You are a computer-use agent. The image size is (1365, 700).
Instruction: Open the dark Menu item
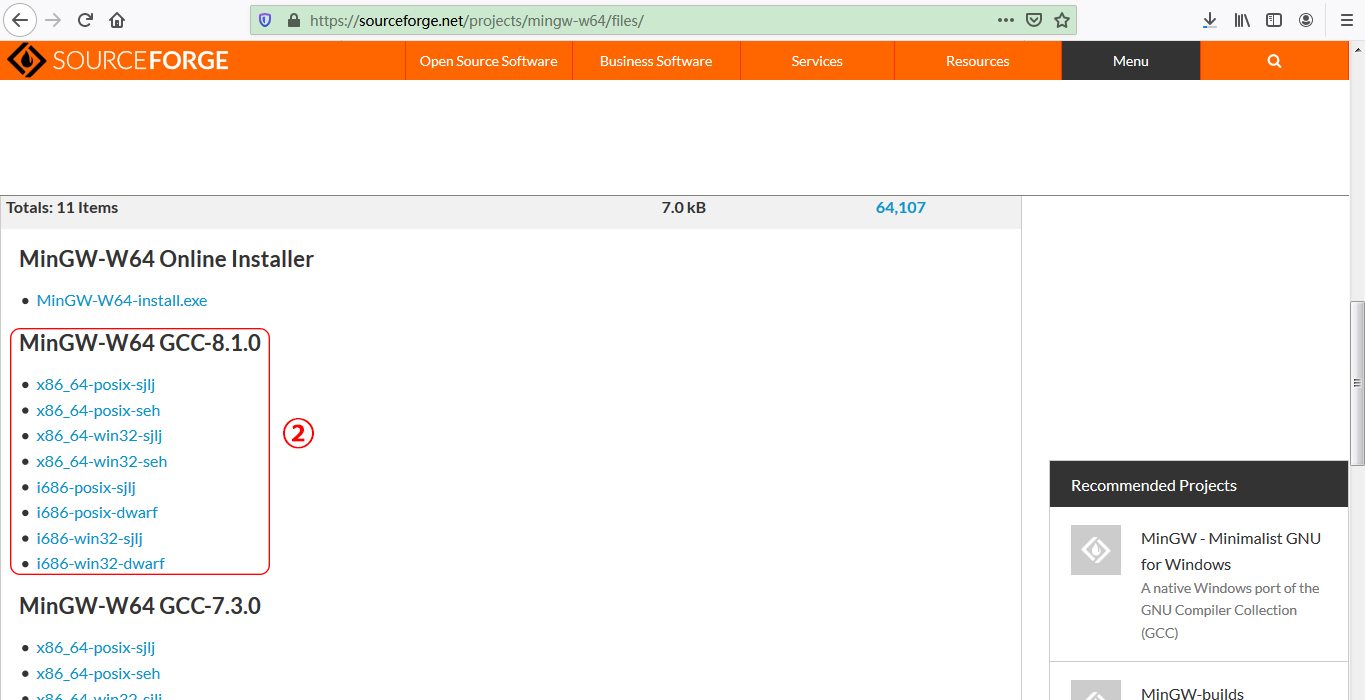tap(1131, 61)
